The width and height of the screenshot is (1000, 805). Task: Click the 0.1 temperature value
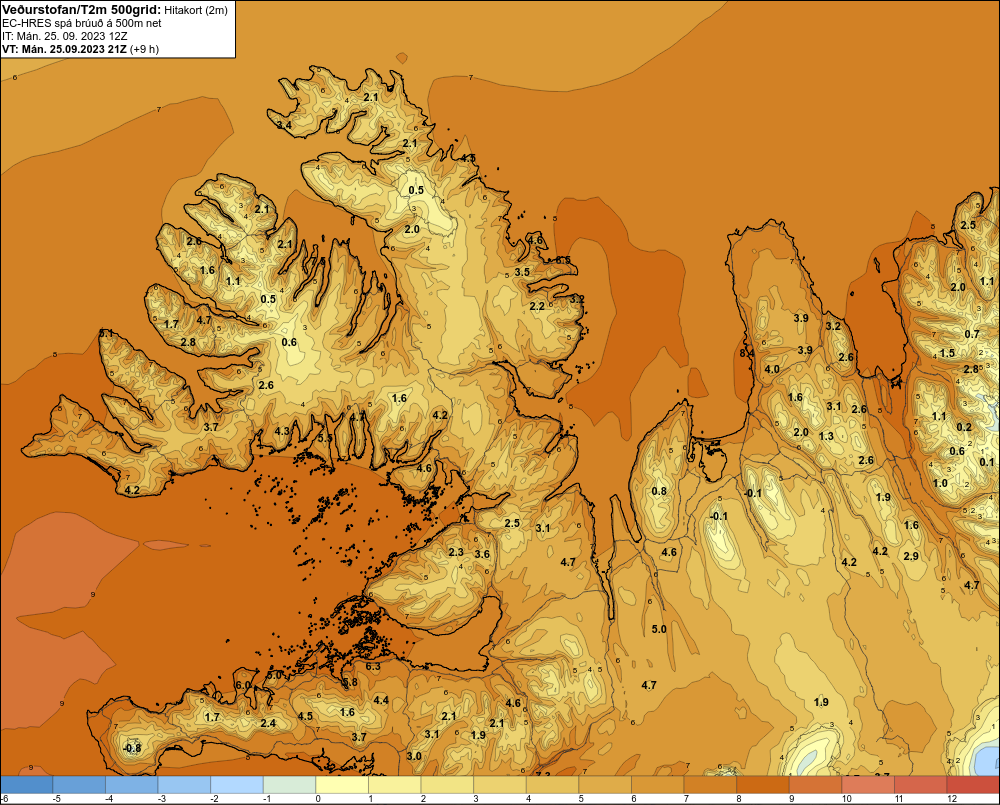pos(987,462)
